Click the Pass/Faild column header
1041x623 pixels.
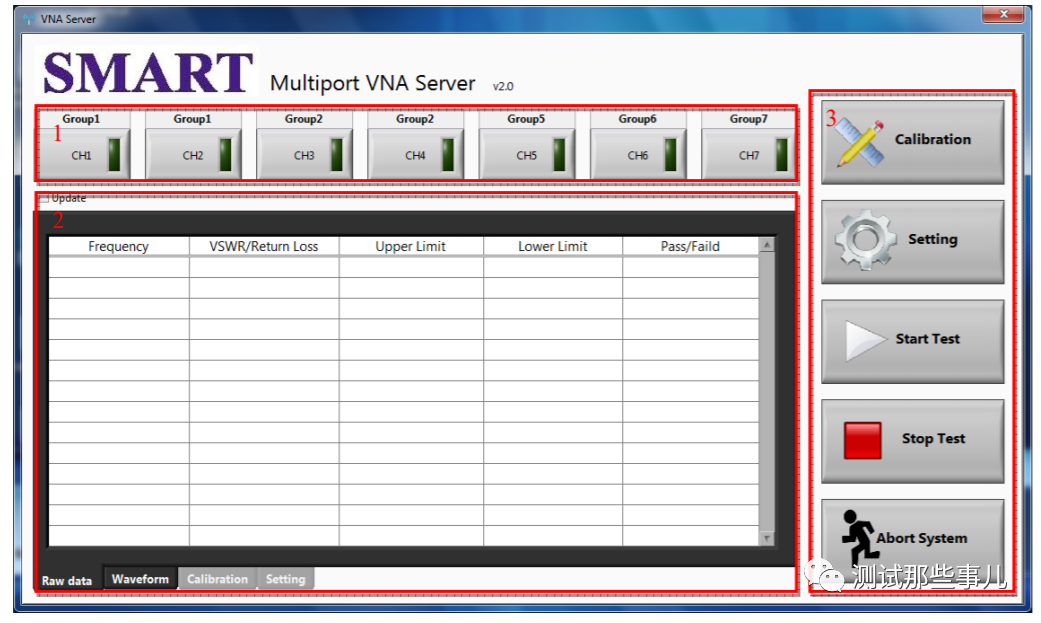coord(690,246)
